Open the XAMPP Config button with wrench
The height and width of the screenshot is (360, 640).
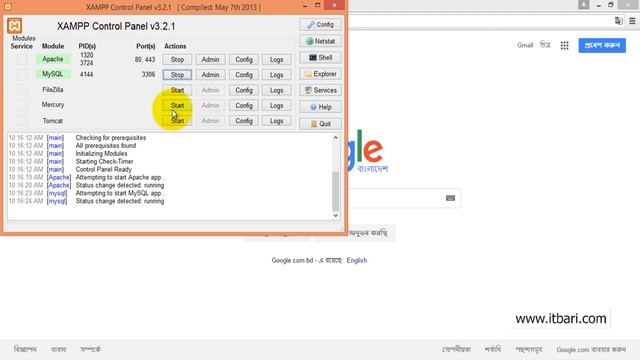320,24
